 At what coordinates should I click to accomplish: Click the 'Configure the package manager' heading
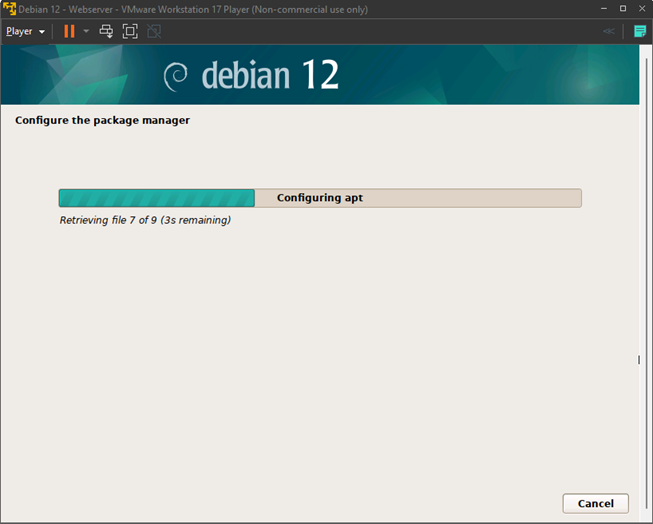102,120
